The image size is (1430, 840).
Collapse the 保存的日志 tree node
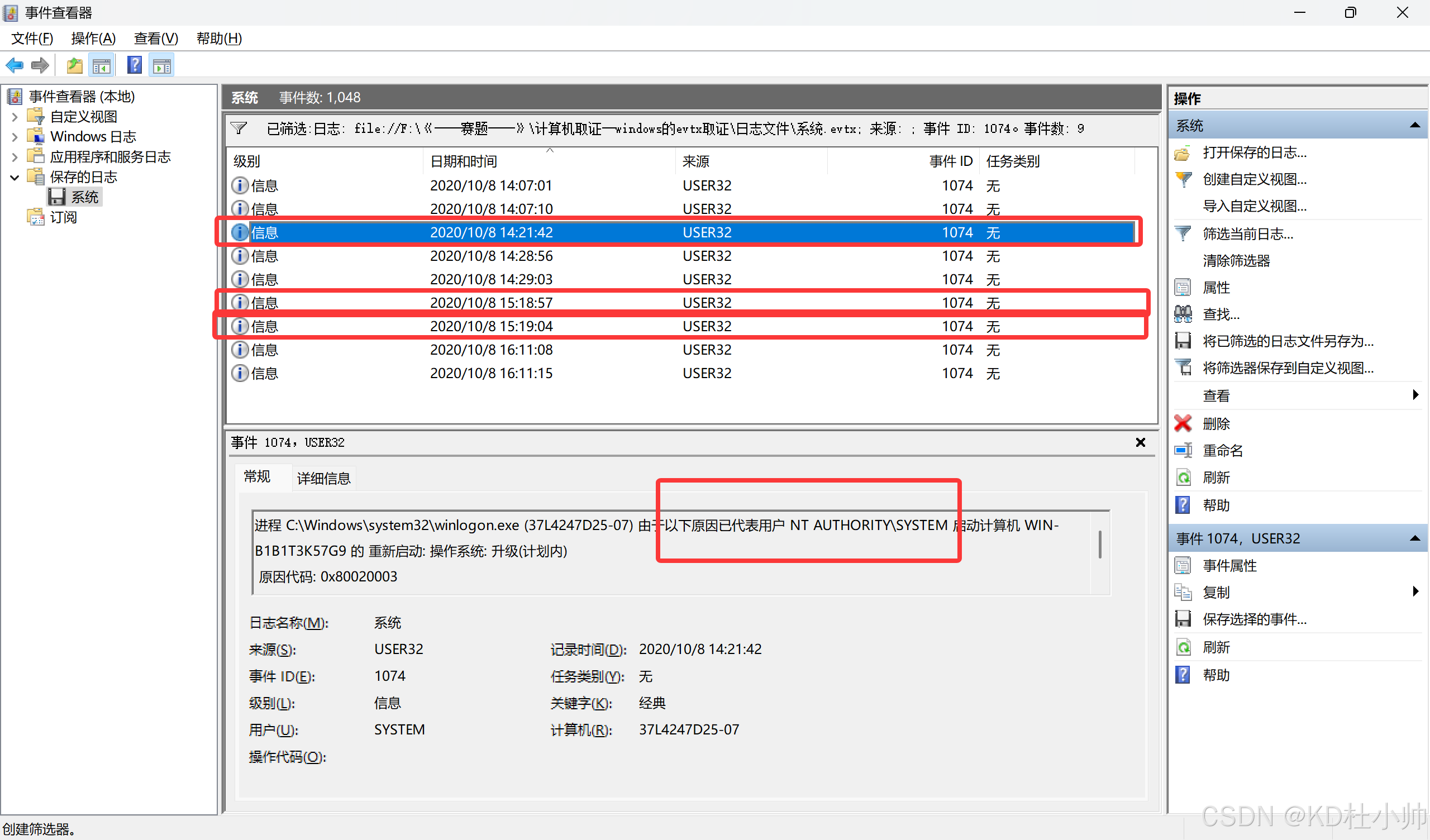pos(15,177)
